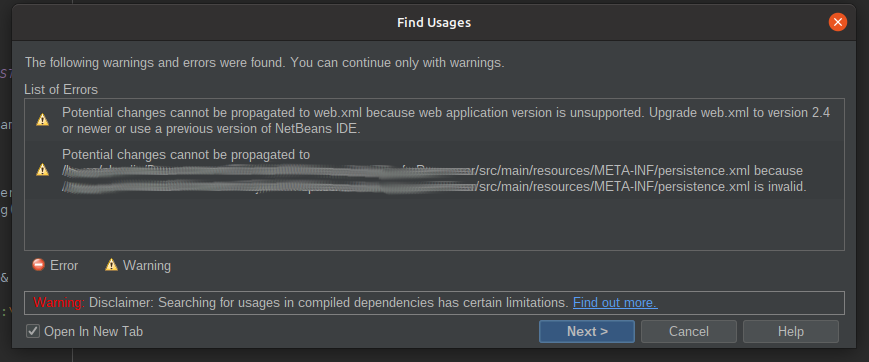Close the Find Usages dialog
This screenshot has width=869, height=362.
(837, 22)
